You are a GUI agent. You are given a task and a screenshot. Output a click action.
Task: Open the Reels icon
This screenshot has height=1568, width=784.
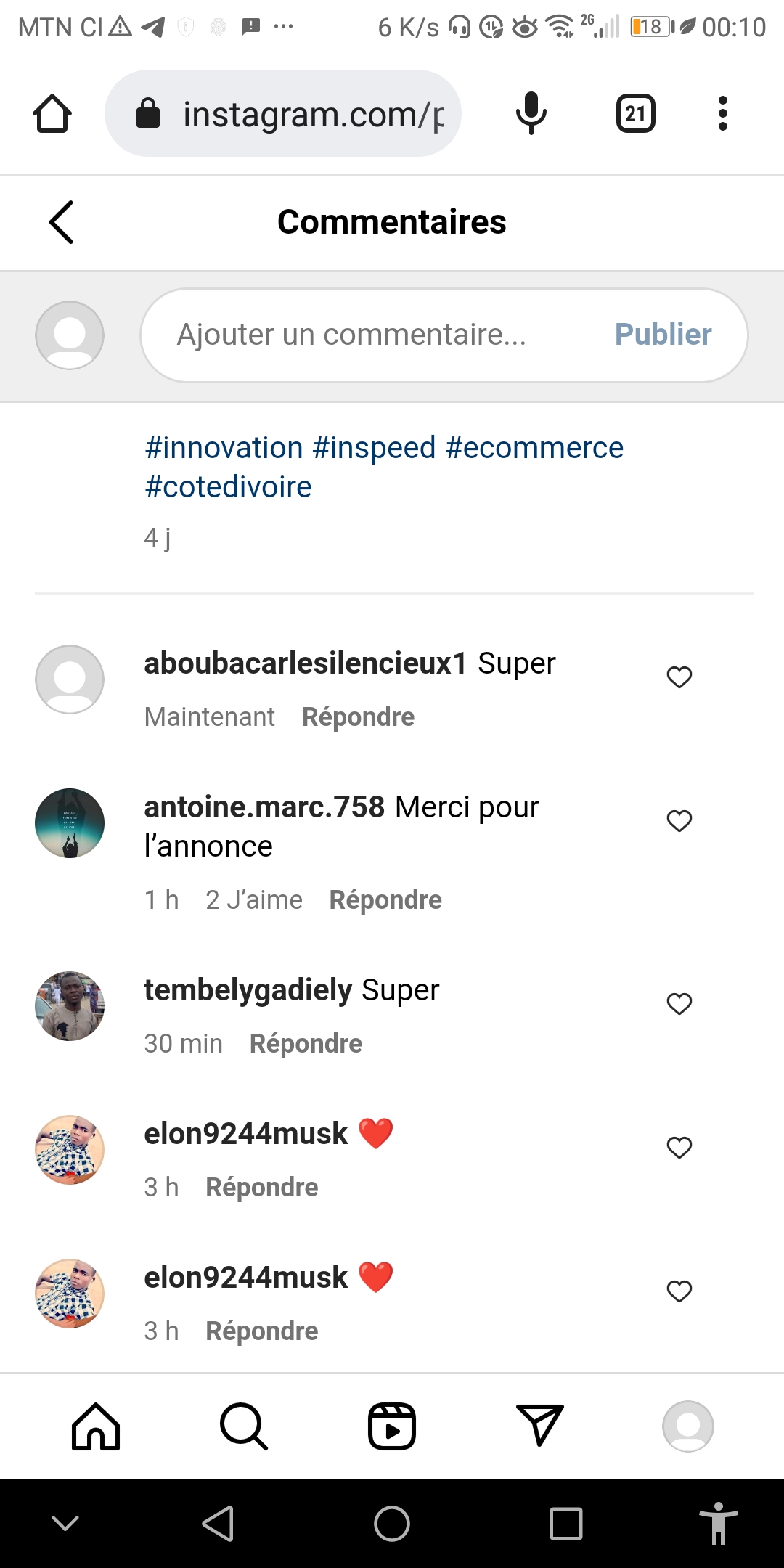392,1426
